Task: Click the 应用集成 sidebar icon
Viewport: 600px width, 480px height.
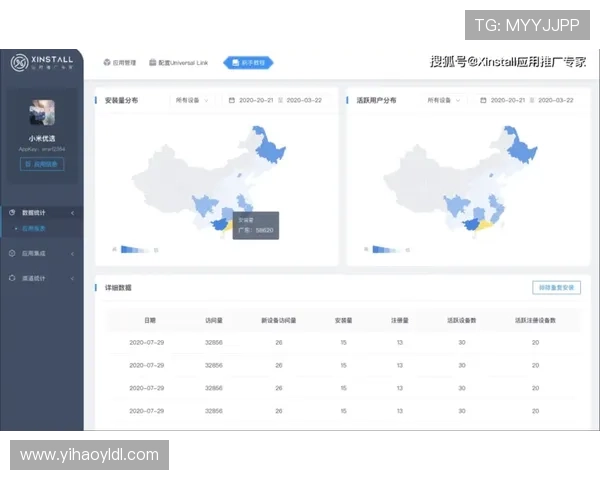Action: (x=12, y=253)
